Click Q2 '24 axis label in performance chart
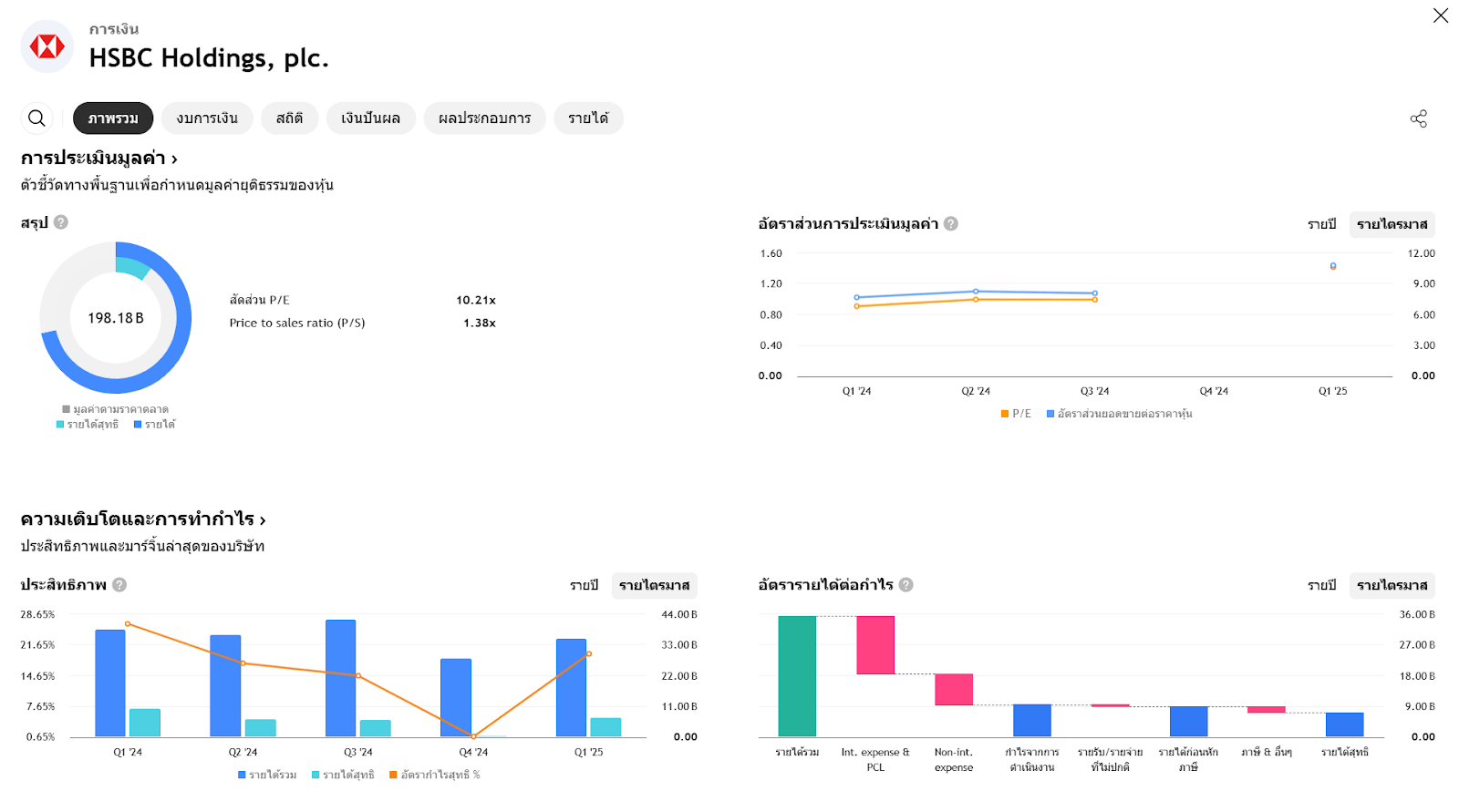Image resolution: width=1459 pixels, height=812 pixels. 243,753
